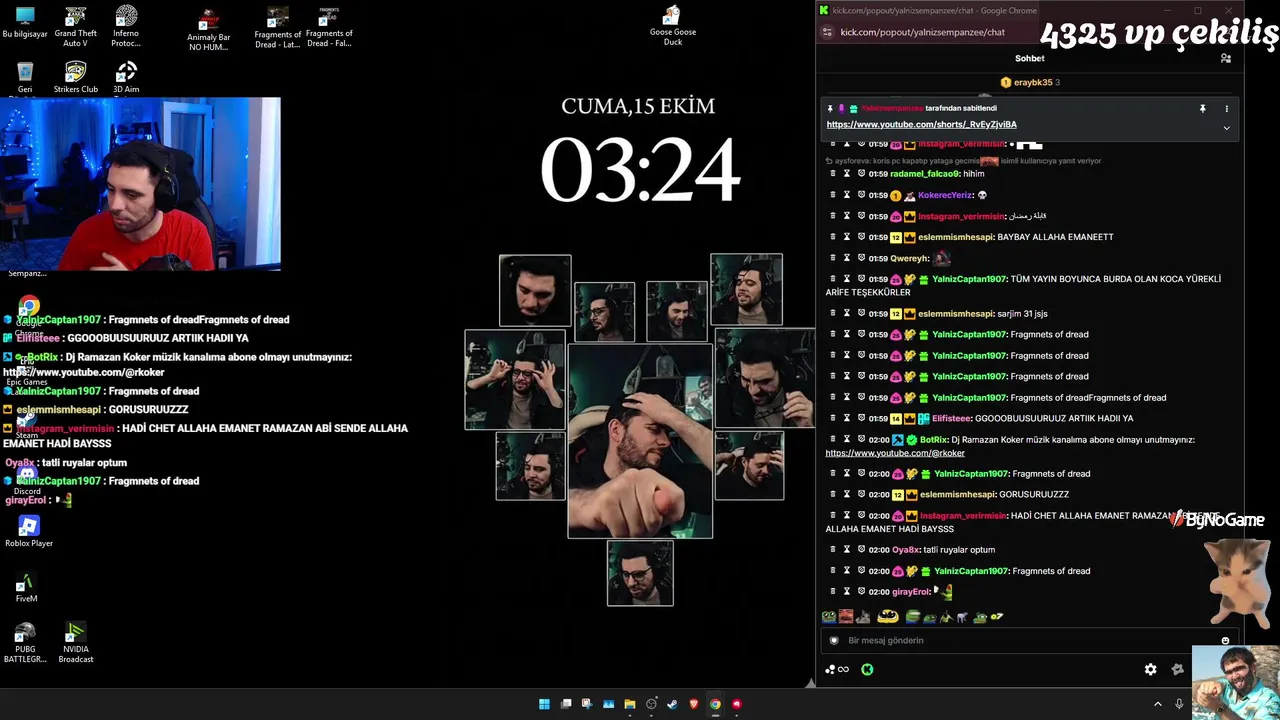Open the youtube.com/@rkoker link in BotRix message
This screenshot has width=1280, height=720.
(x=895, y=453)
